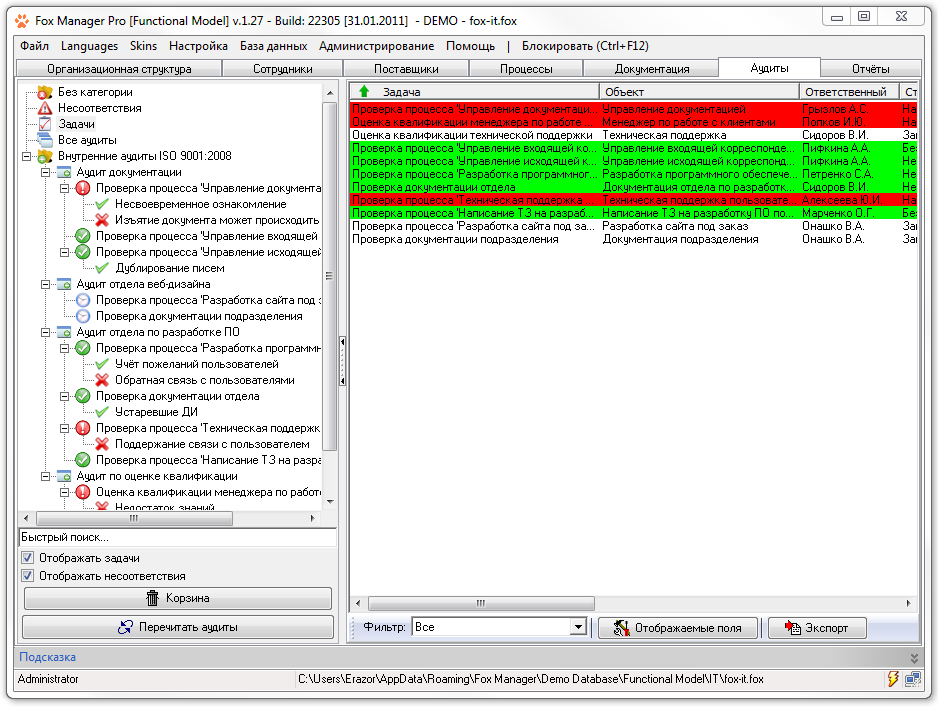938x707 pixels.
Task: Click the tree's horizontal scrollbar thumb
Action: coord(134,518)
